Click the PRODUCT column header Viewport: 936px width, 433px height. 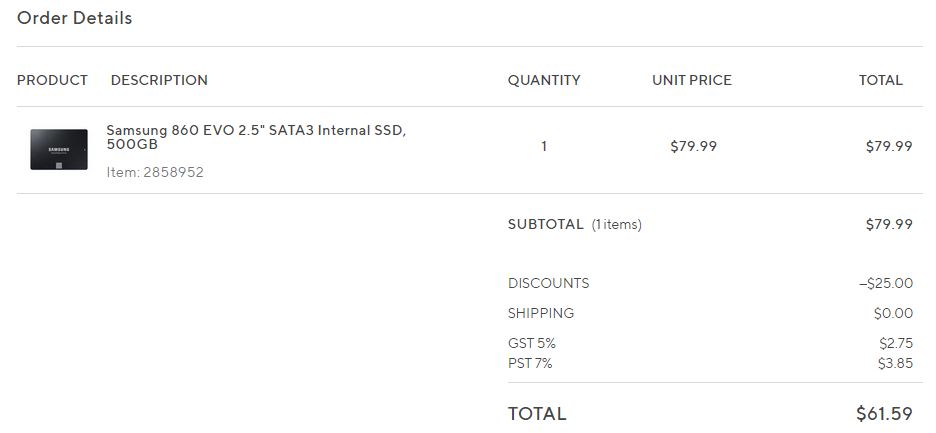coord(52,80)
